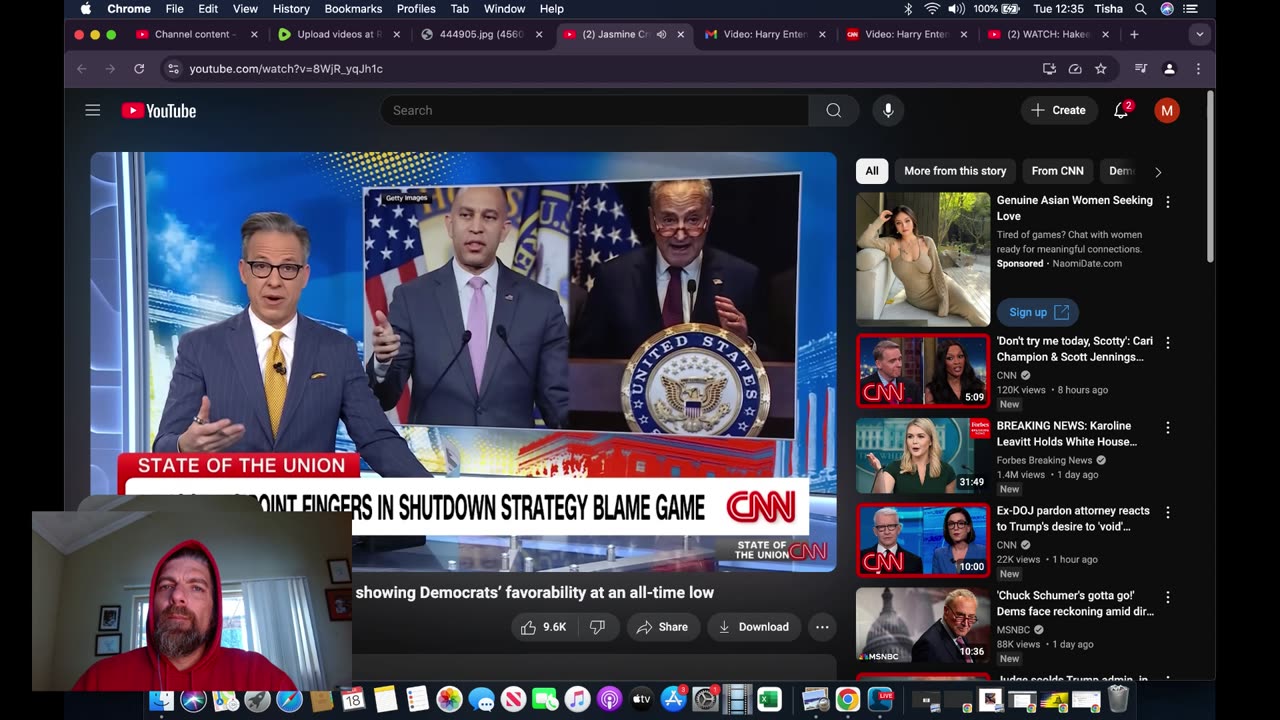Open MSNBC channel name link
The width and height of the screenshot is (1280, 720).
[1013, 630]
